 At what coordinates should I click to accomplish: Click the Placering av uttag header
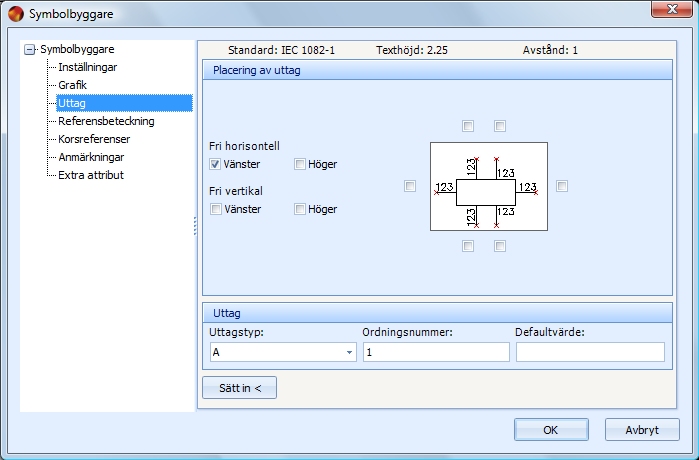[x=437, y=70]
